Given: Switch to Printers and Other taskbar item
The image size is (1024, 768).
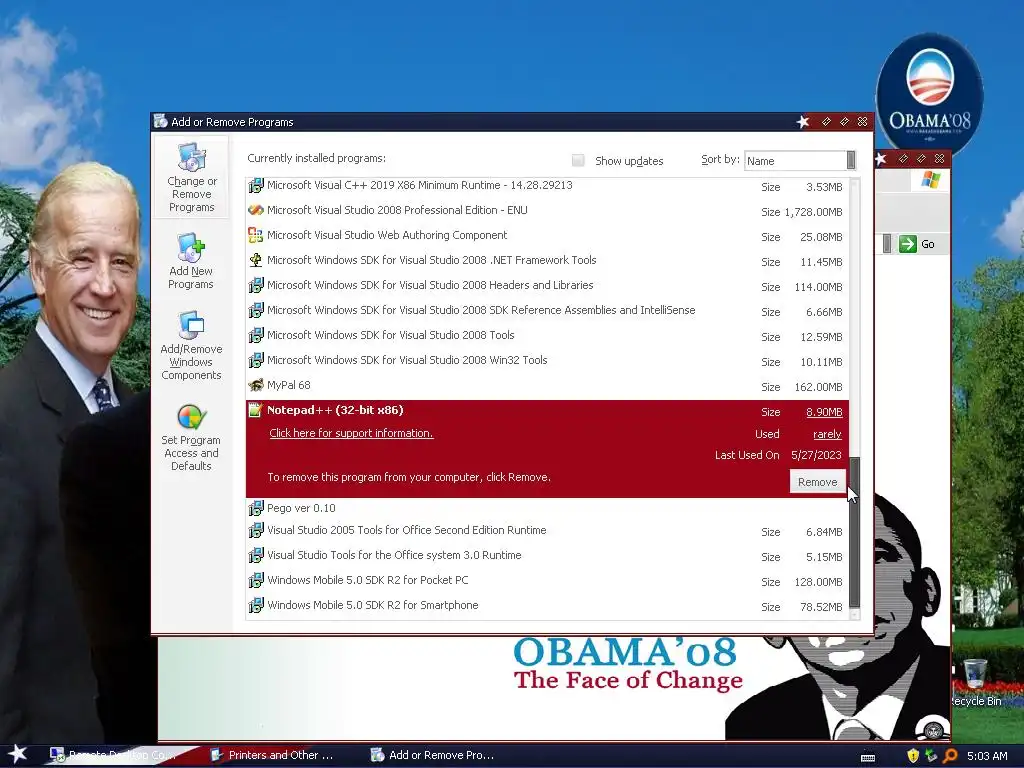Looking at the screenshot, I should point(272,755).
